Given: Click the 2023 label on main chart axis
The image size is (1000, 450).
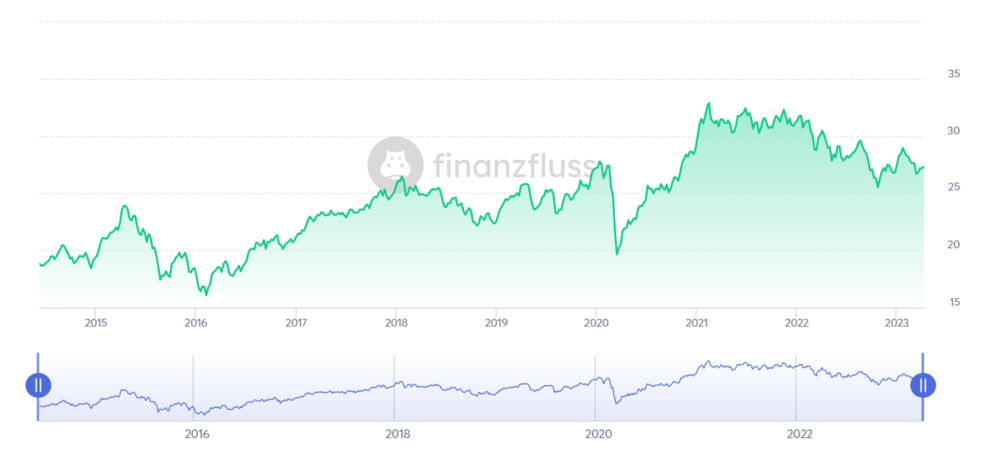Looking at the screenshot, I should [896, 323].
